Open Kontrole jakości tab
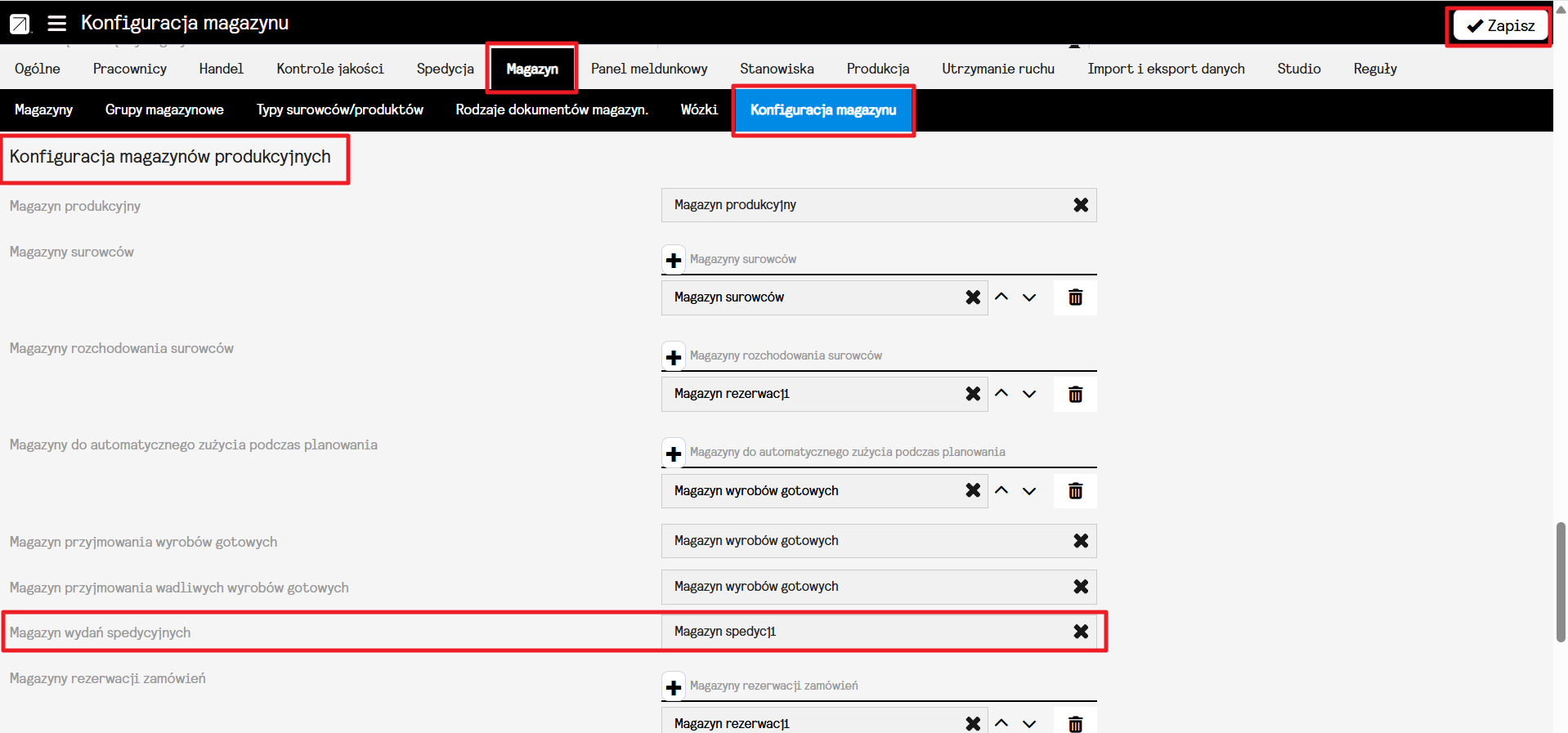The image size is (1568, 733). click(x=330, y=69)
